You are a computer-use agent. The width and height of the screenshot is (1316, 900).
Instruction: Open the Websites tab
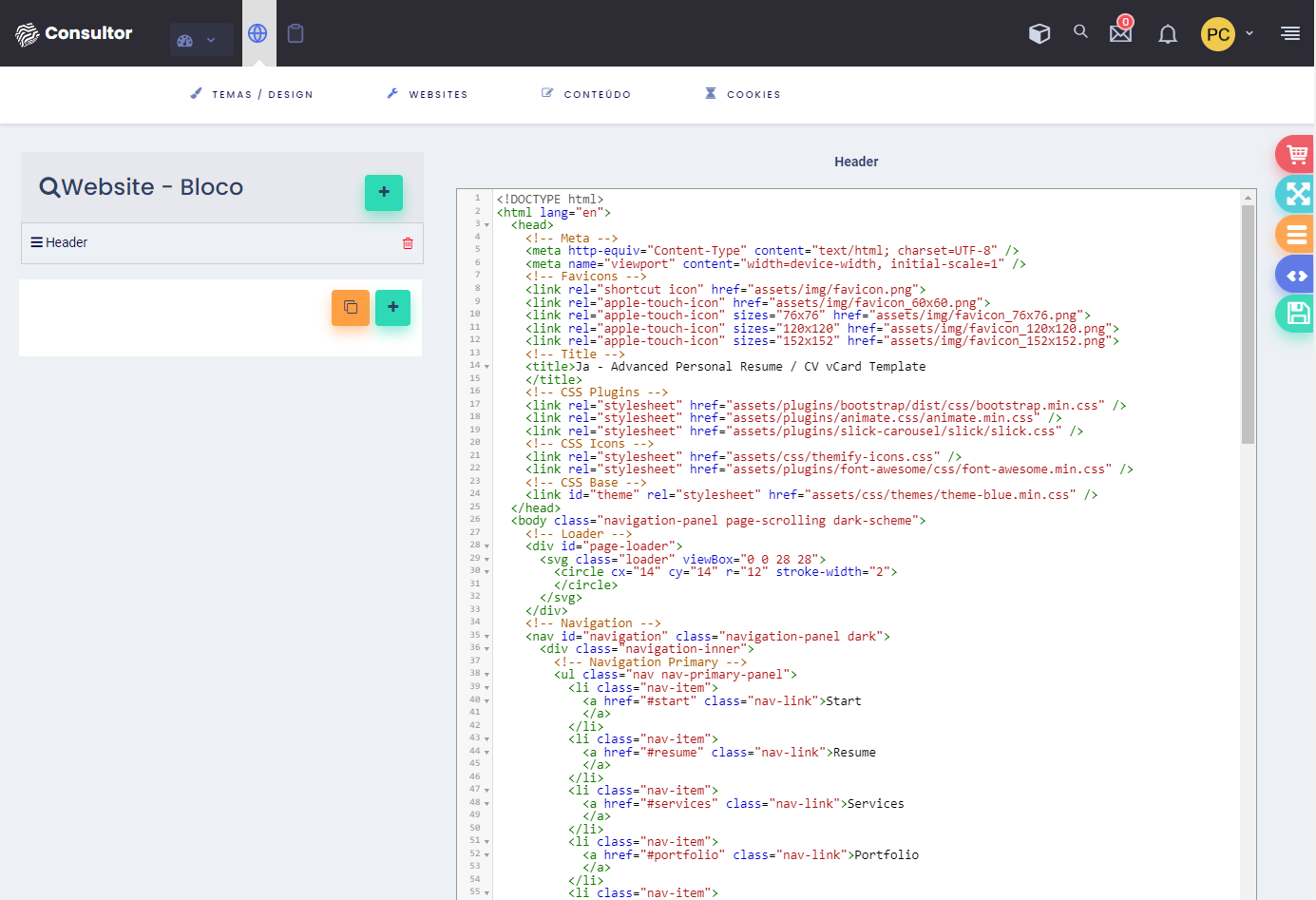click(x=428, y=94)
